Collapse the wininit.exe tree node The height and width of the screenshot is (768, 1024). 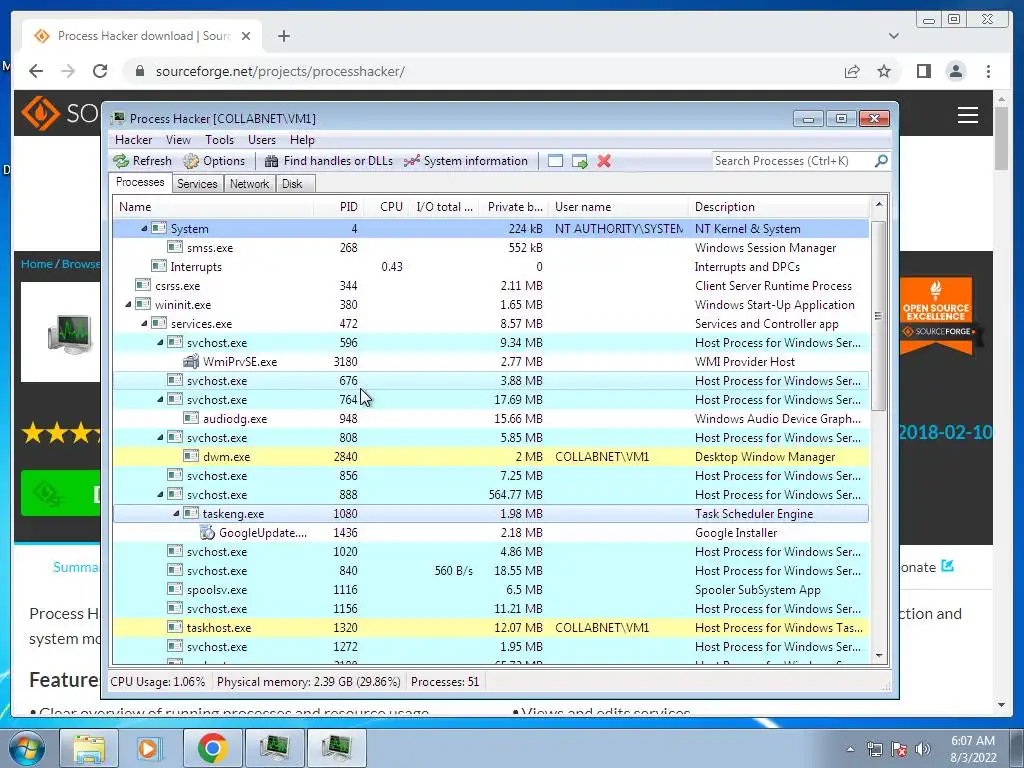click(129, 305)
